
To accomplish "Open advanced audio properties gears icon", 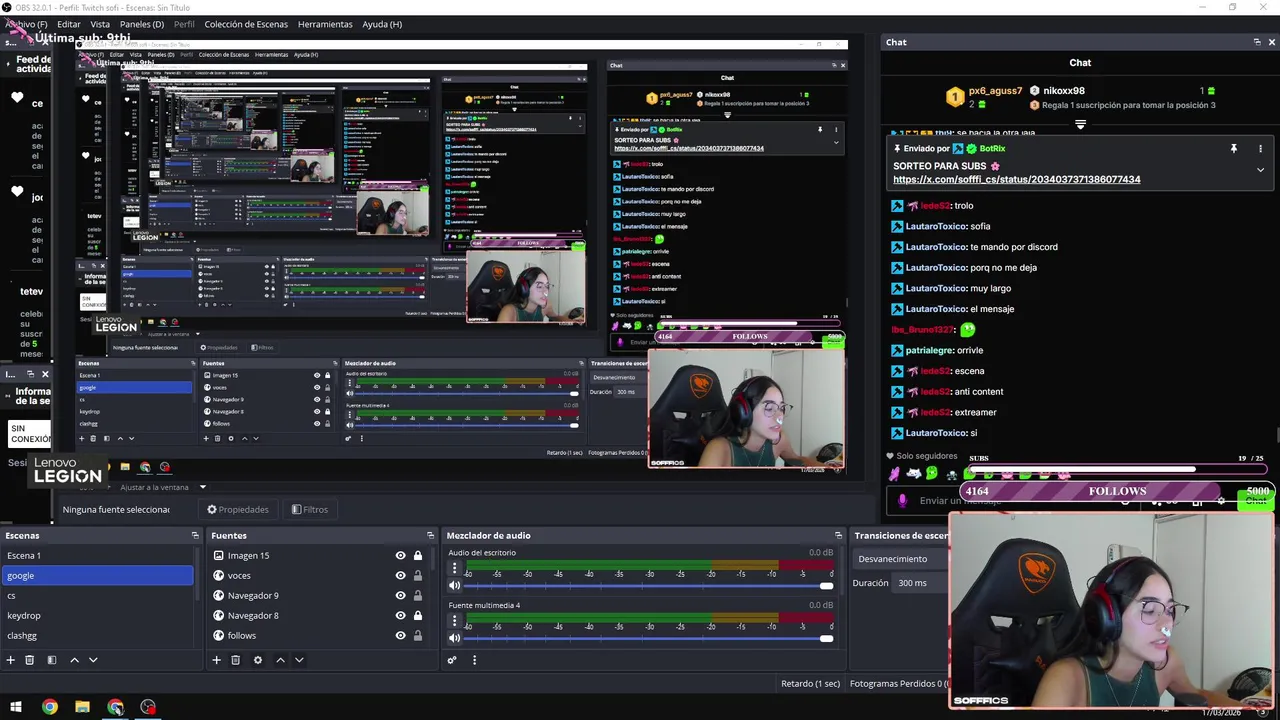I will click(x=452, y=660).
